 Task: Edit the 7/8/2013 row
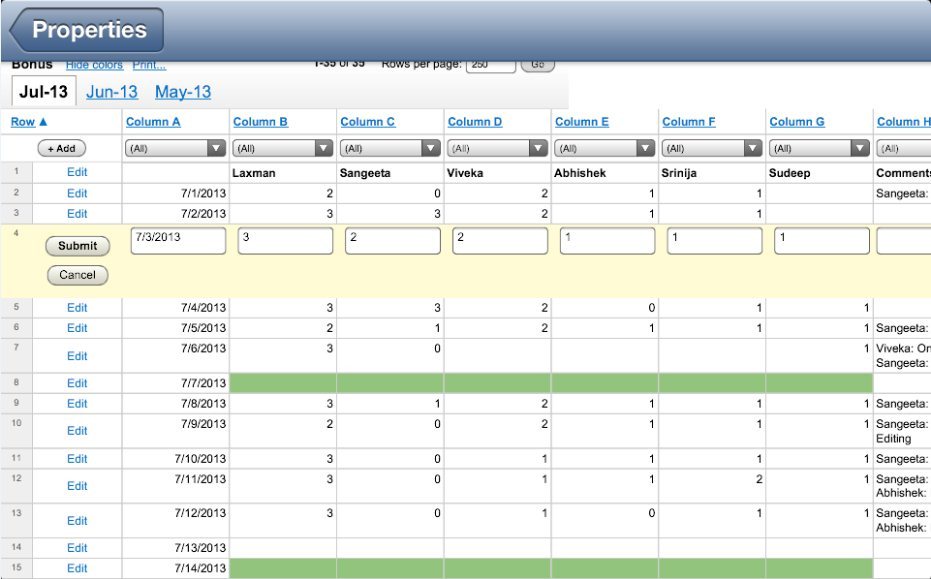coord(77,403)
